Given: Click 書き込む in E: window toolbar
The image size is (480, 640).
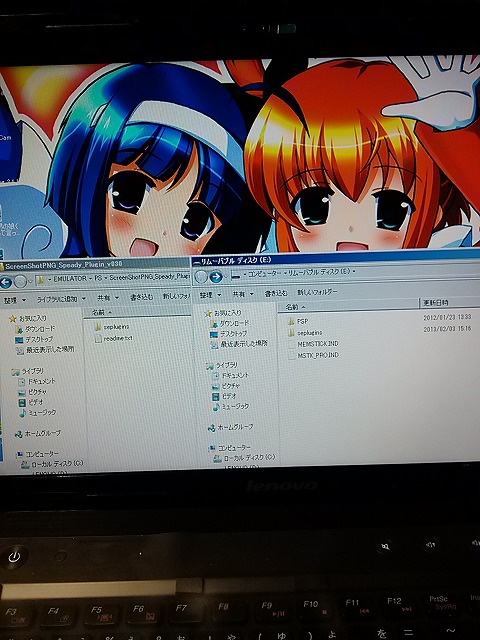Looking at the screenshot, I should click(276, 293).
